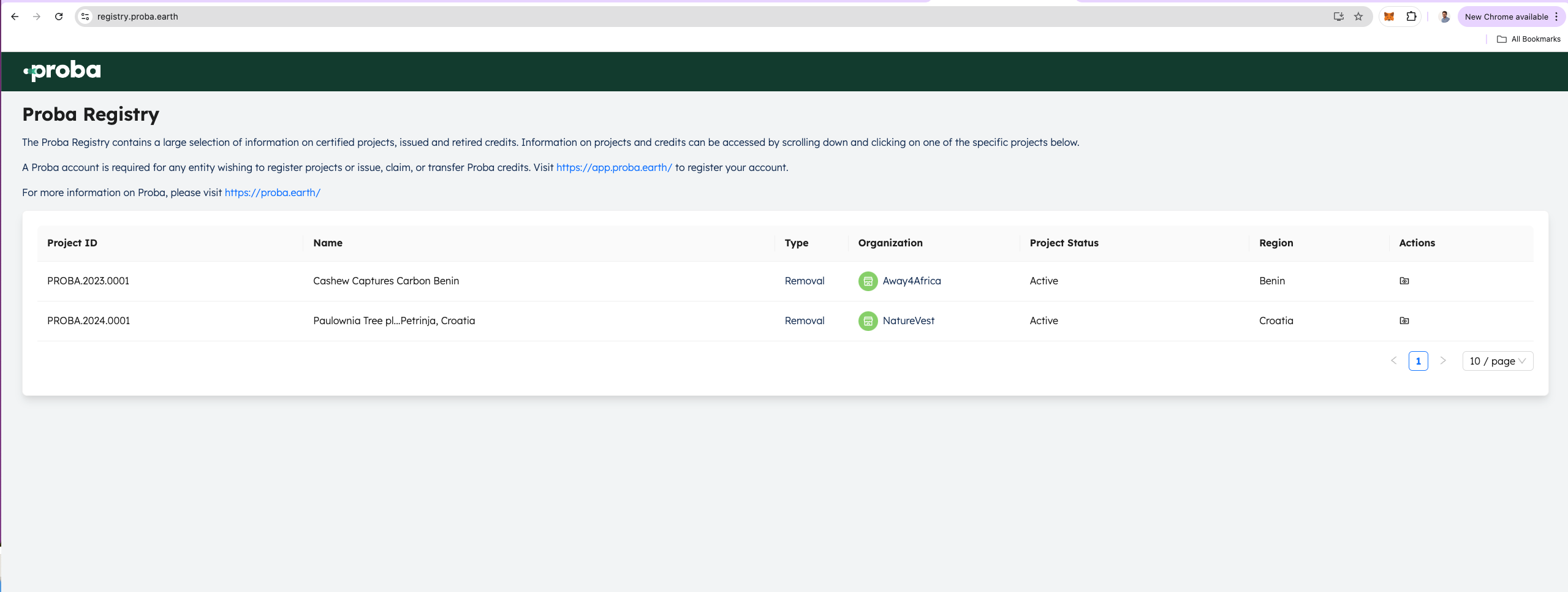Bookmark this page with star icon
This screenshot has width=1568, height=592.
1358,17
